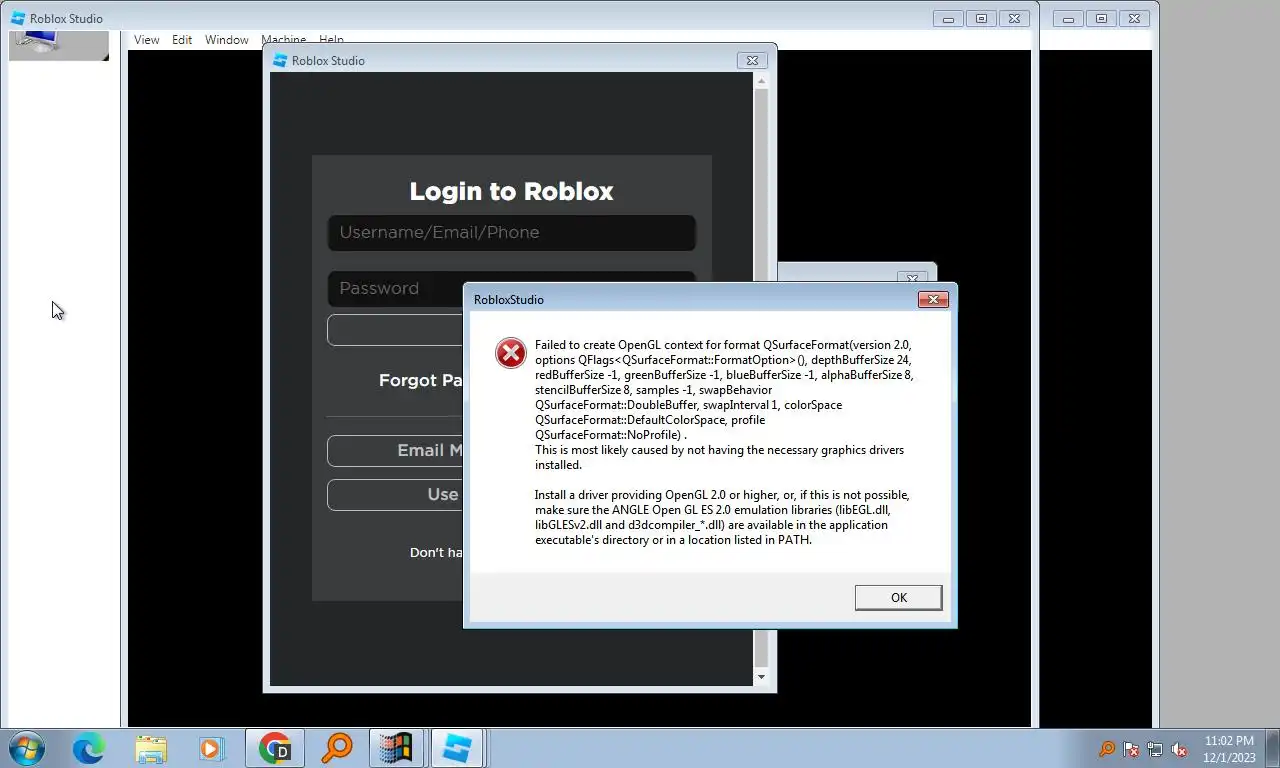Open the Help menu

point(331,39)
